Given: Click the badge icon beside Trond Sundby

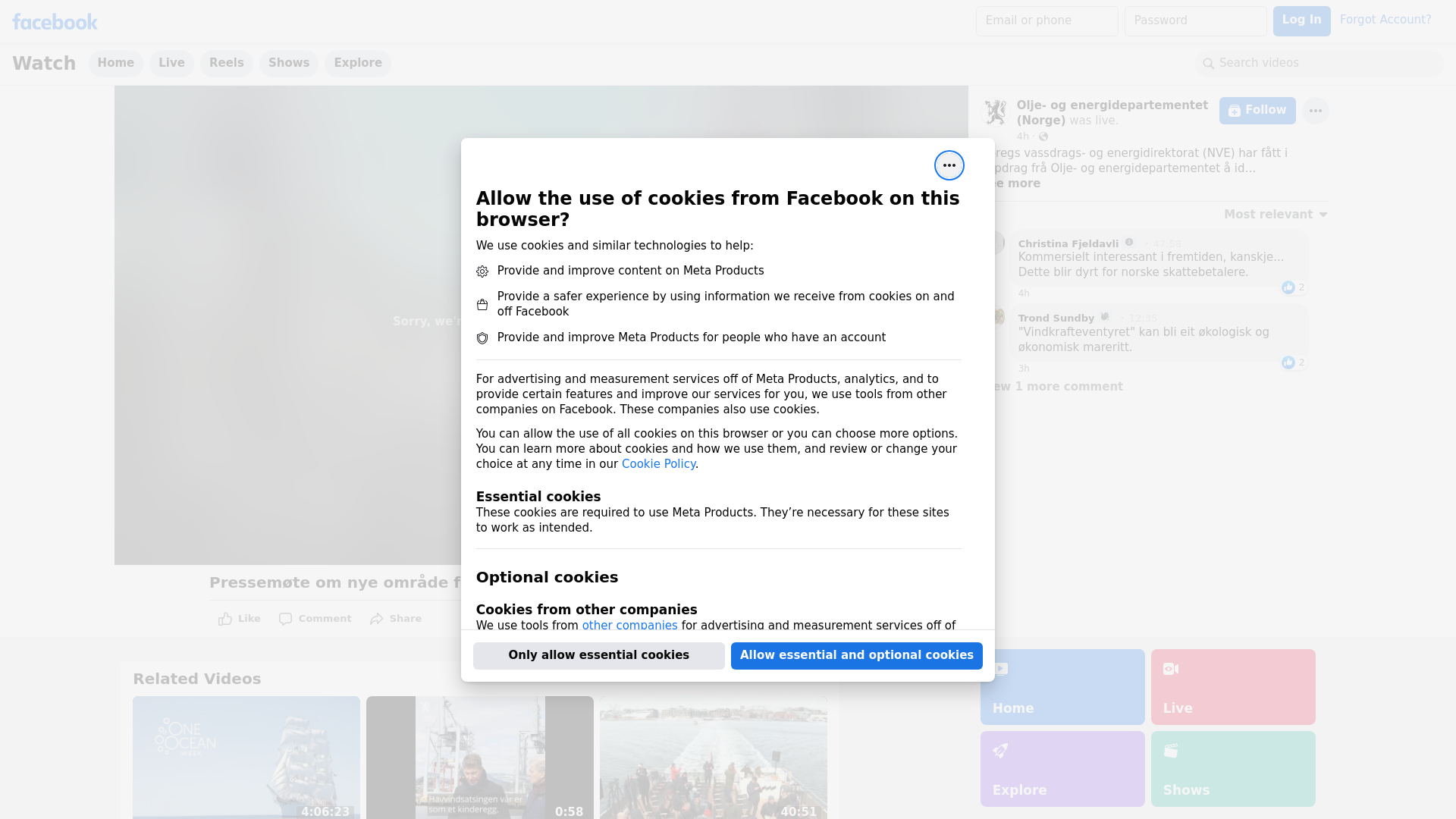Looking at the screenshot, I should [x=1105, y=317].
